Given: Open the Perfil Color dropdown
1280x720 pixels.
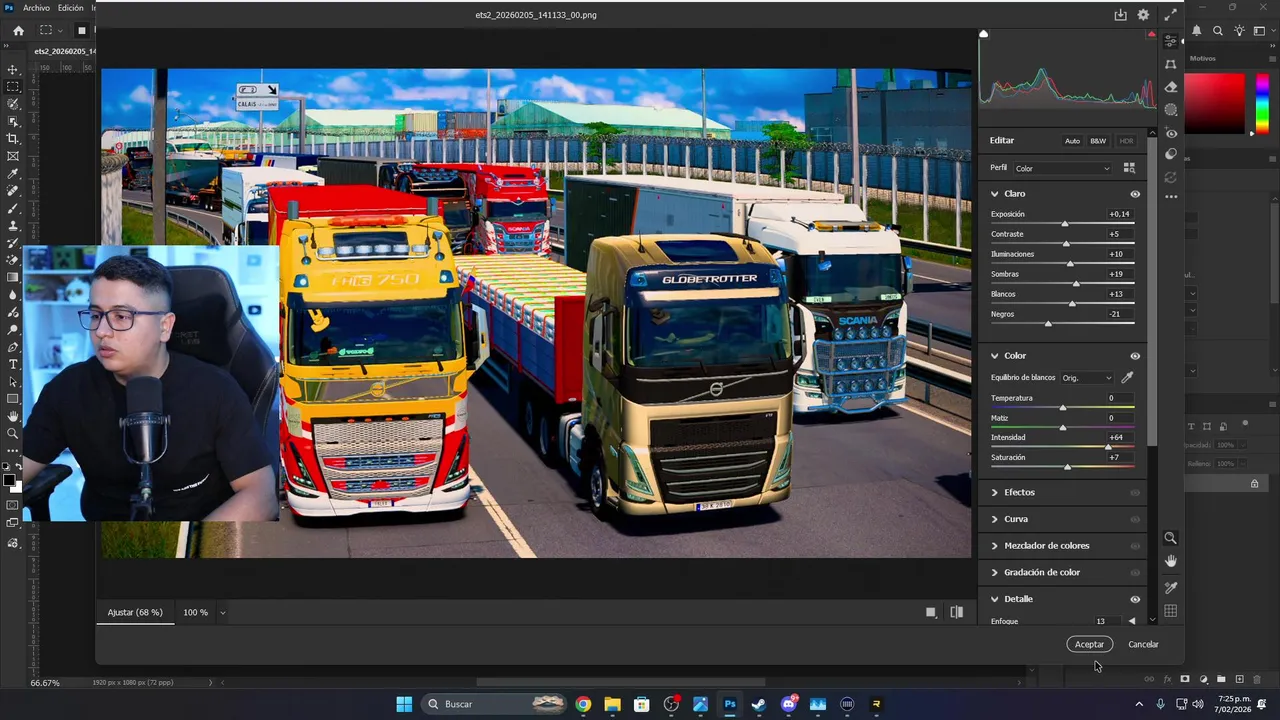Looking at the screenshot, I should [1062, 168].
